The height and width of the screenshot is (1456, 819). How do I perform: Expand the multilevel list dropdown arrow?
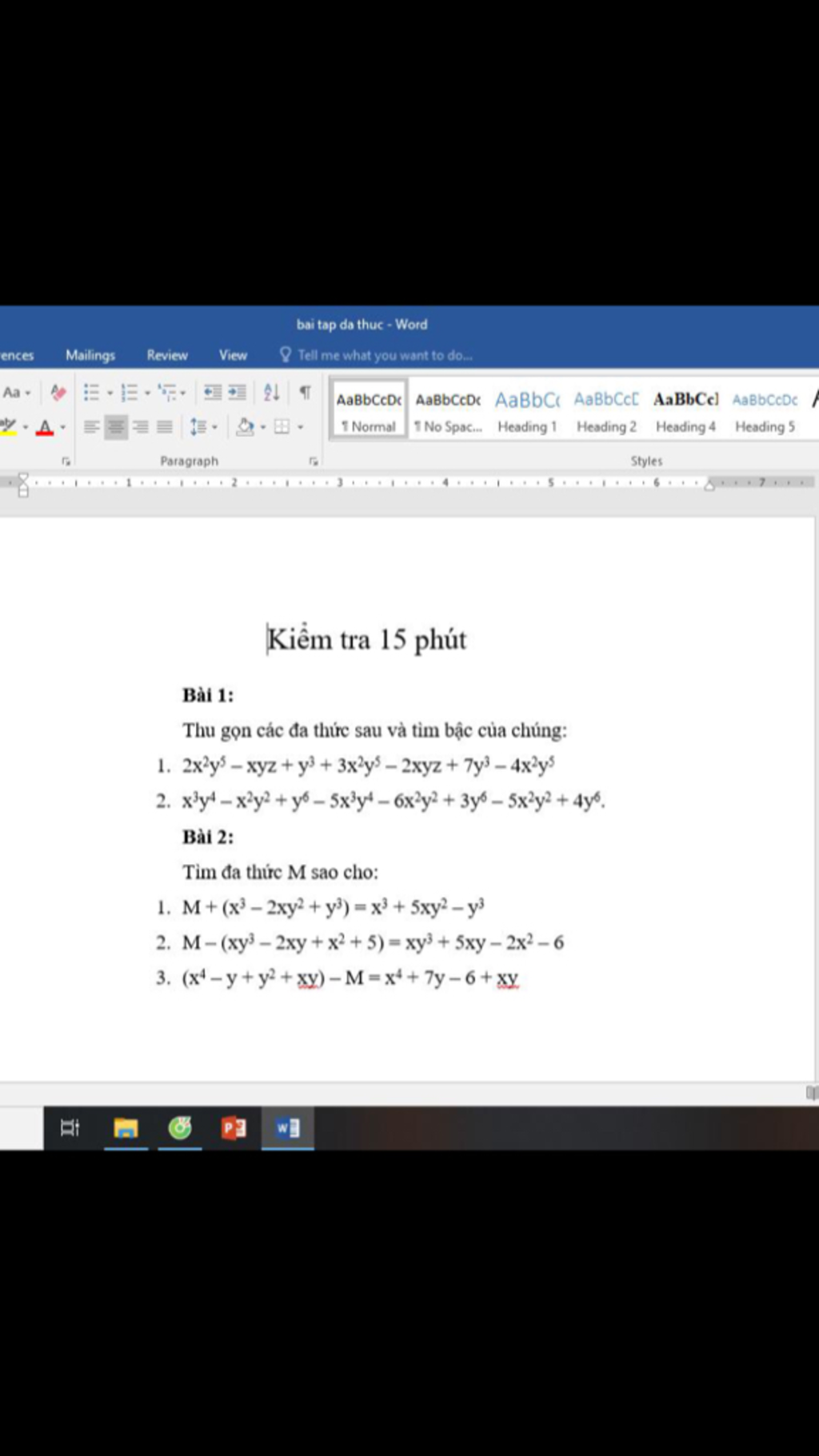tap(182, 393)
